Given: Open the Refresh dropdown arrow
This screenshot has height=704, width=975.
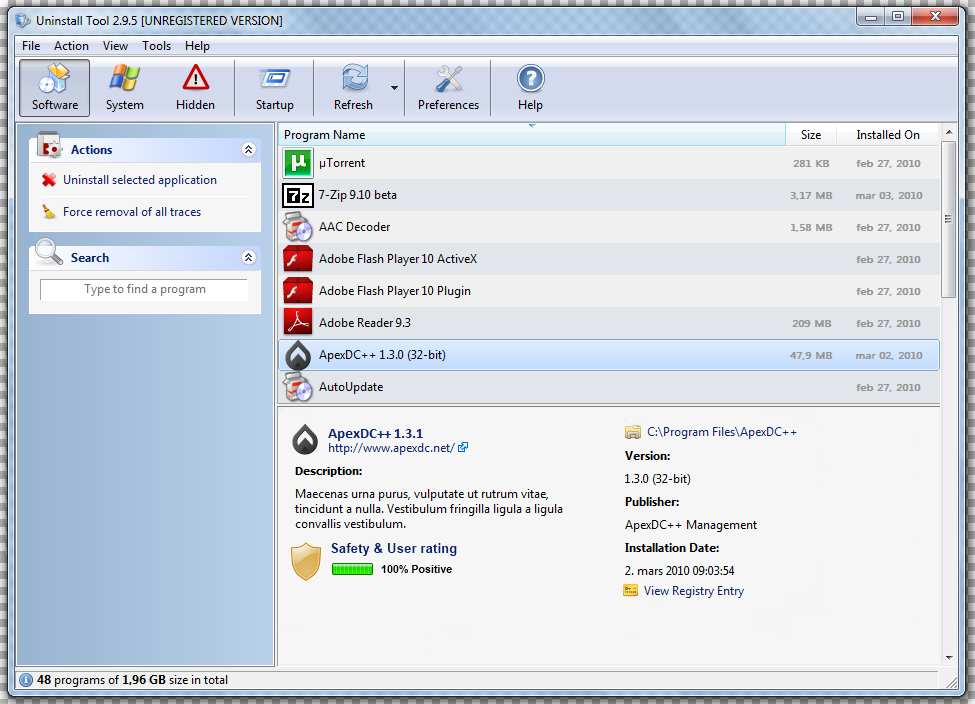Looking at the screenshot, I should point(394,88).
